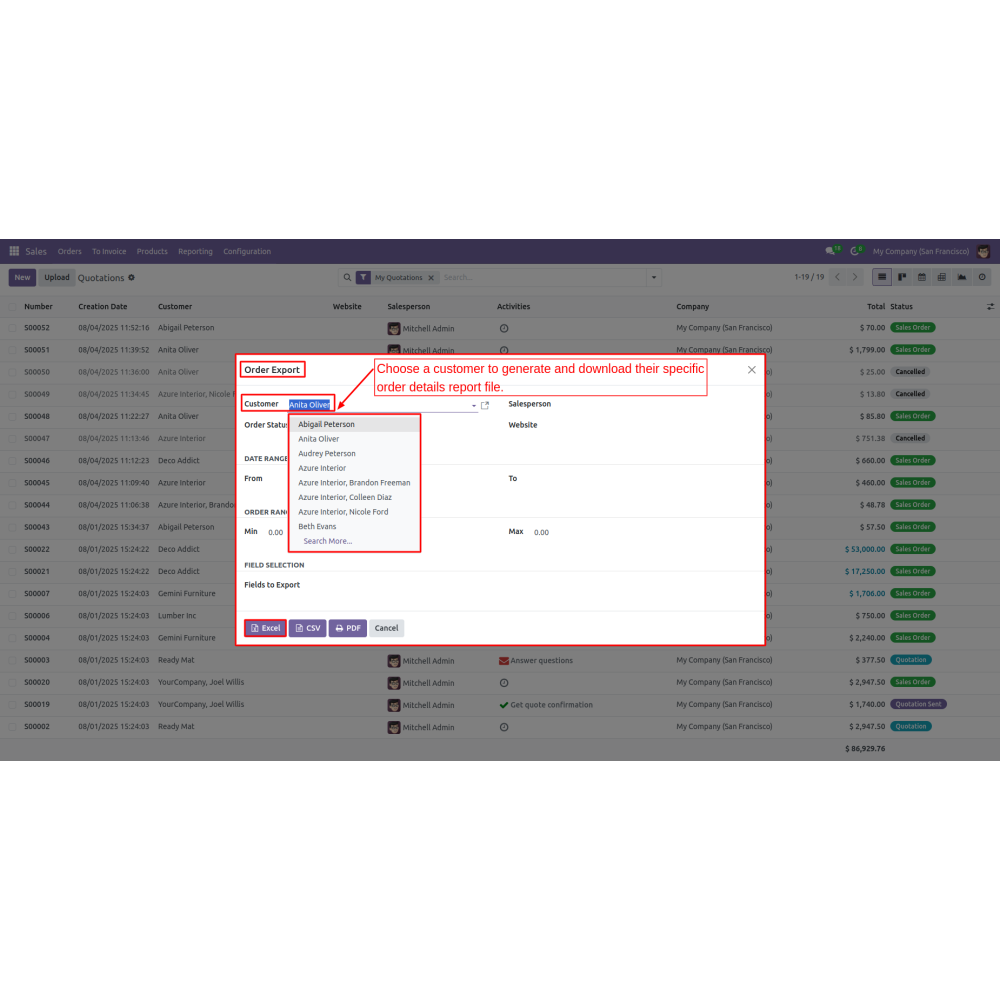
Task: Switch to kanban view icon
Action: (901, 277)
